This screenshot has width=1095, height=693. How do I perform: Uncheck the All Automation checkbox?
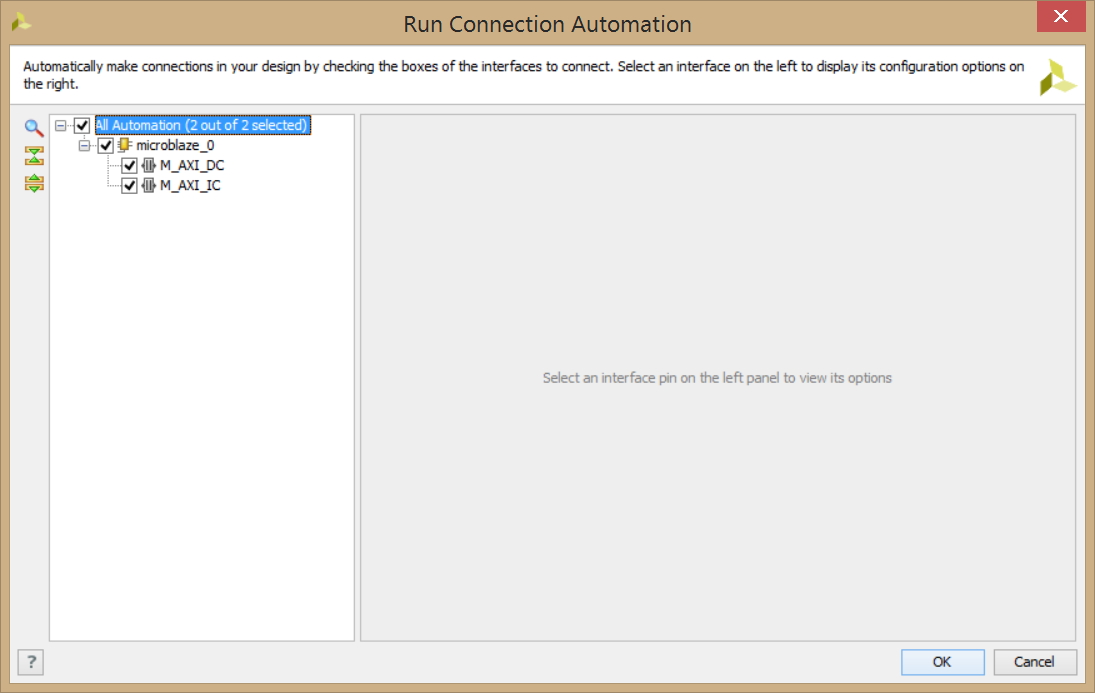(x=82, y=126)
